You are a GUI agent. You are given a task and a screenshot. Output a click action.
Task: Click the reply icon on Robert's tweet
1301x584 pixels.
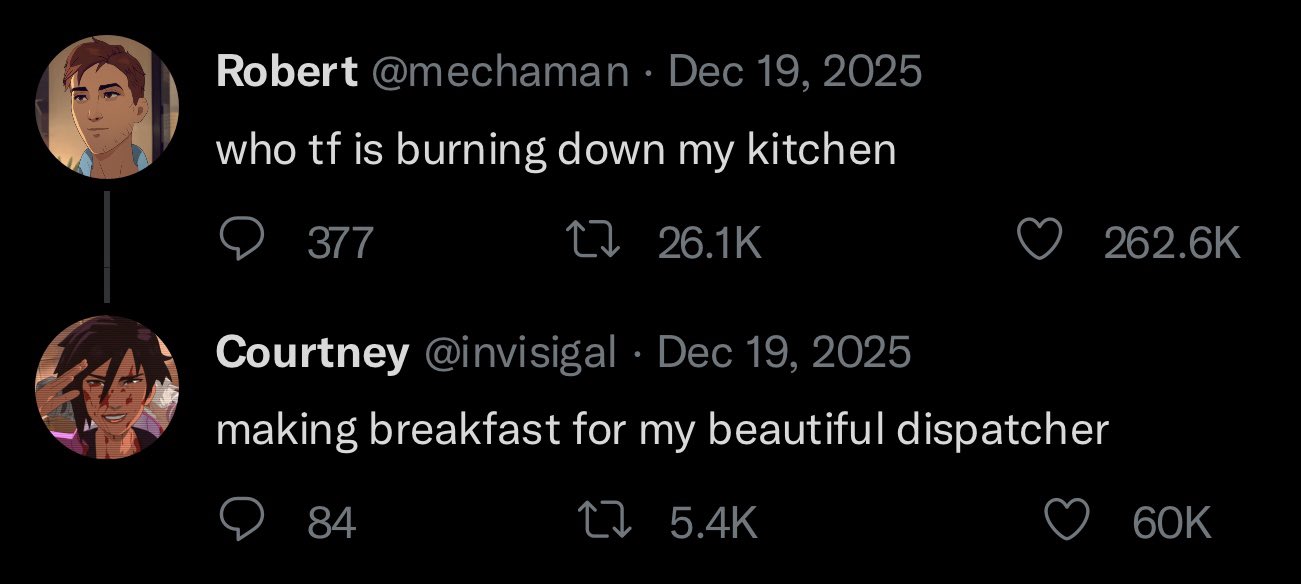[x=240, y=242]
